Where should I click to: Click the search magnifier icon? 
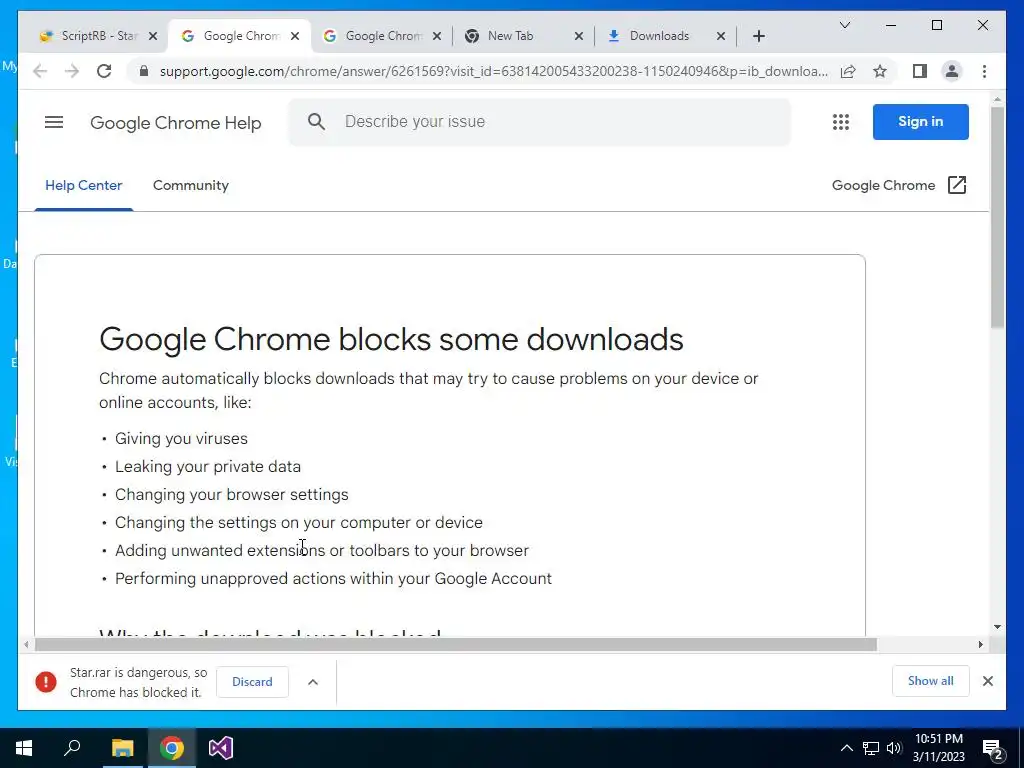point(316,121)
